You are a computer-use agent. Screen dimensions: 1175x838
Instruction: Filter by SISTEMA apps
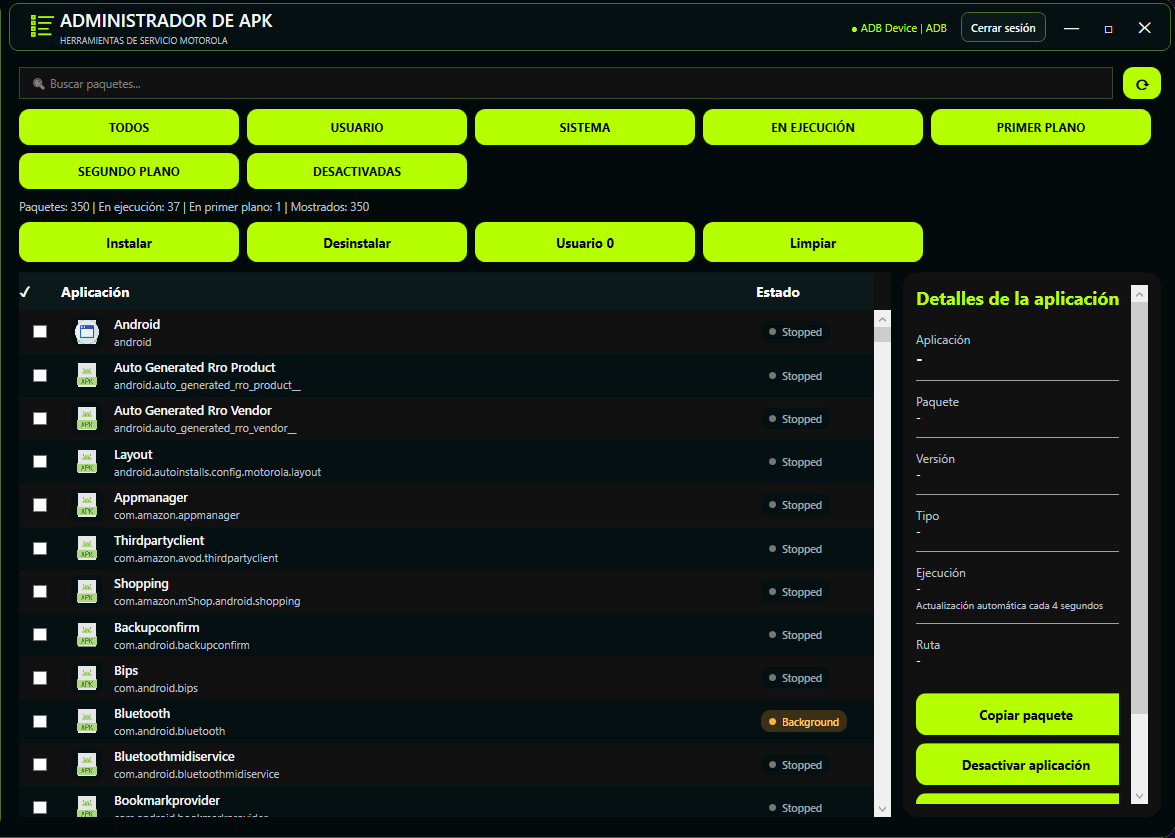(585, 127)
